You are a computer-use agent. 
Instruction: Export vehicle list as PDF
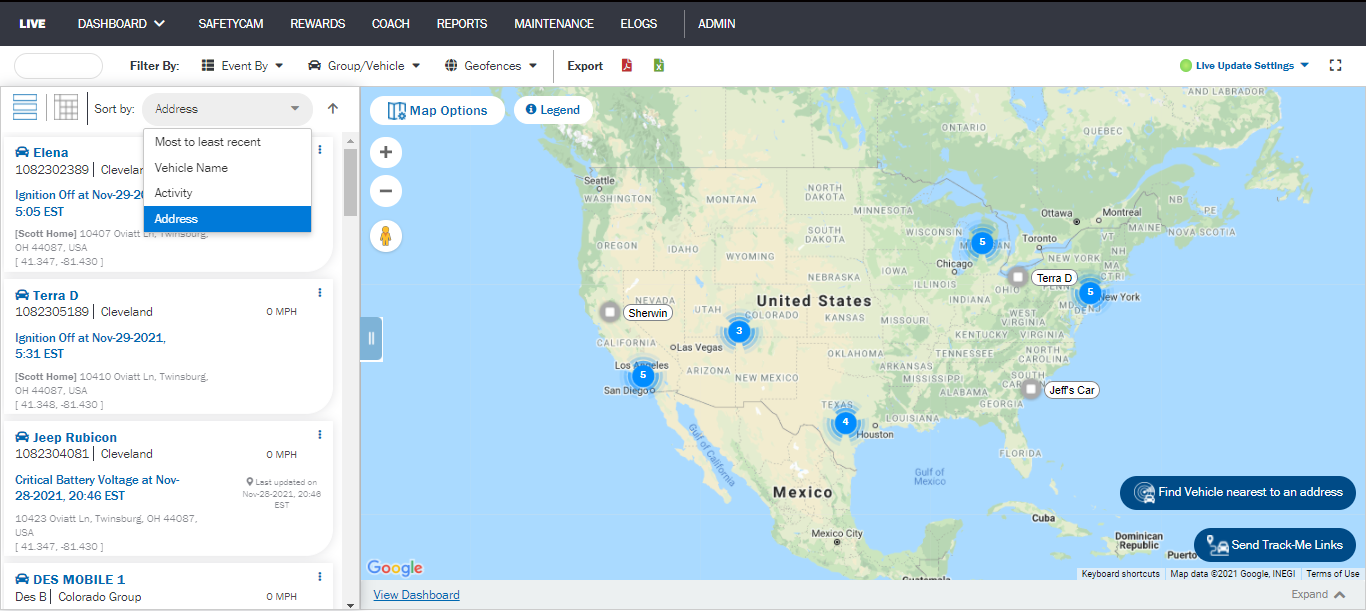click(627, 65)
